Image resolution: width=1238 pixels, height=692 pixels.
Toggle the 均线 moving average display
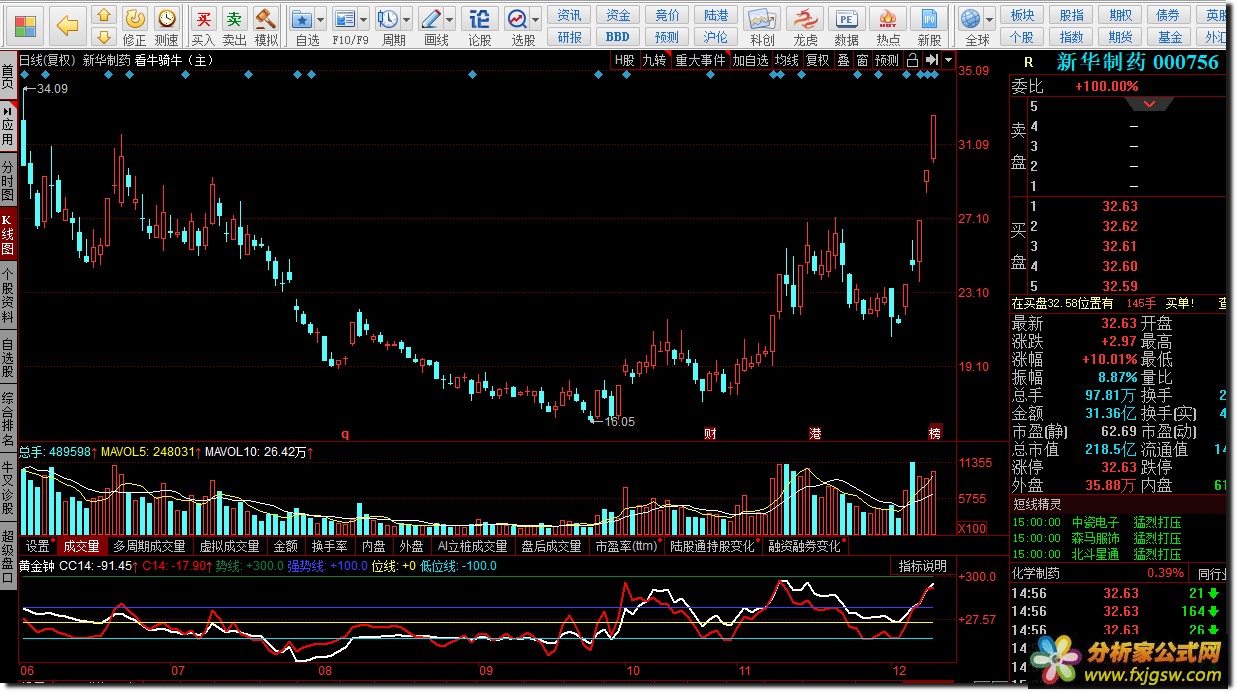[x=787, y=60]
